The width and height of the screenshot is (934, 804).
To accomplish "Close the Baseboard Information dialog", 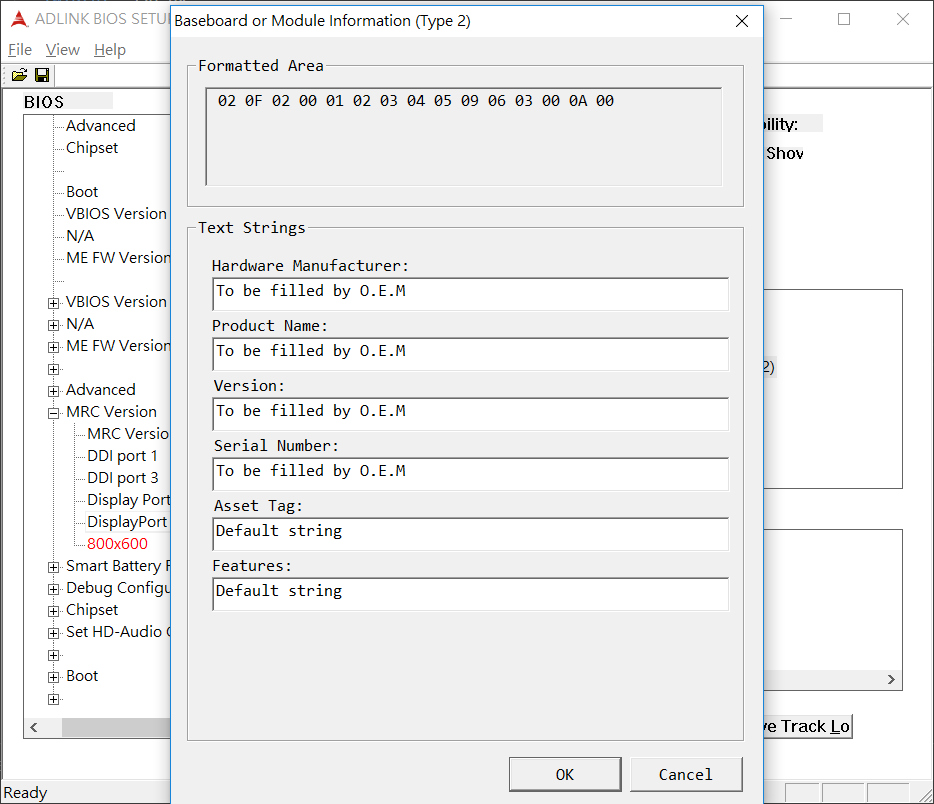I will 742,21.
